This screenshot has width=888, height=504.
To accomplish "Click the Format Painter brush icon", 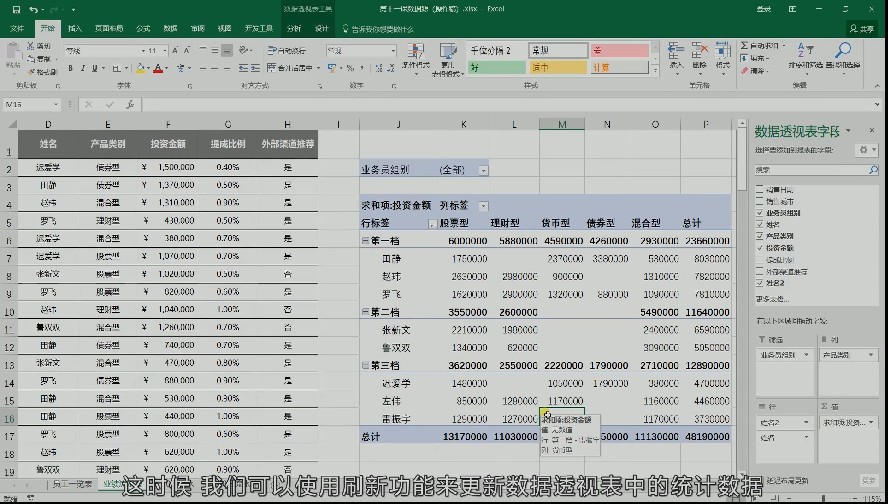I will tap(31, 72).
